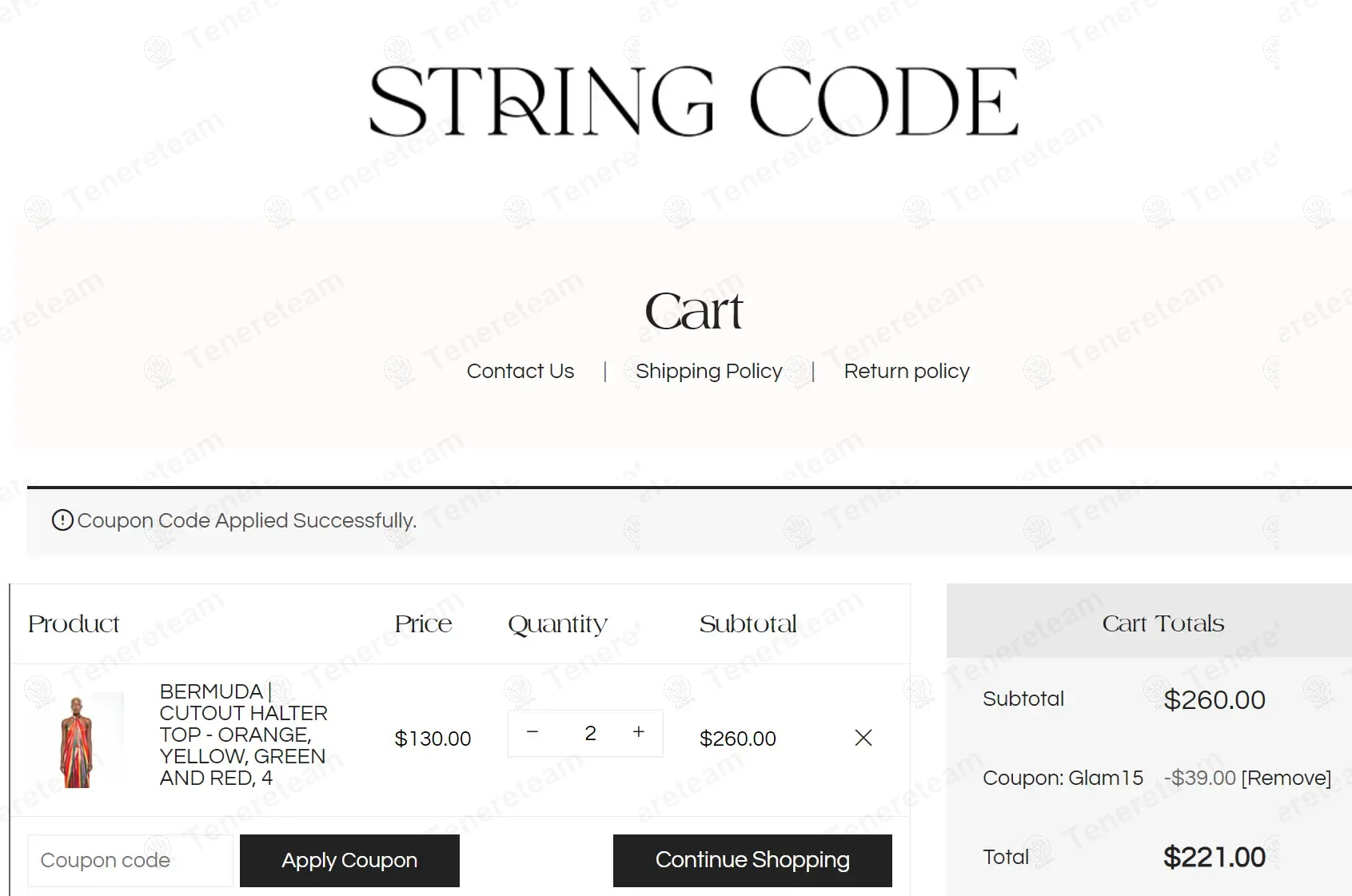Image resolution: width=1352 pixels, height=896 pixels.
Task: Click the STRING CODE site logo
Action: coord(694,102)
